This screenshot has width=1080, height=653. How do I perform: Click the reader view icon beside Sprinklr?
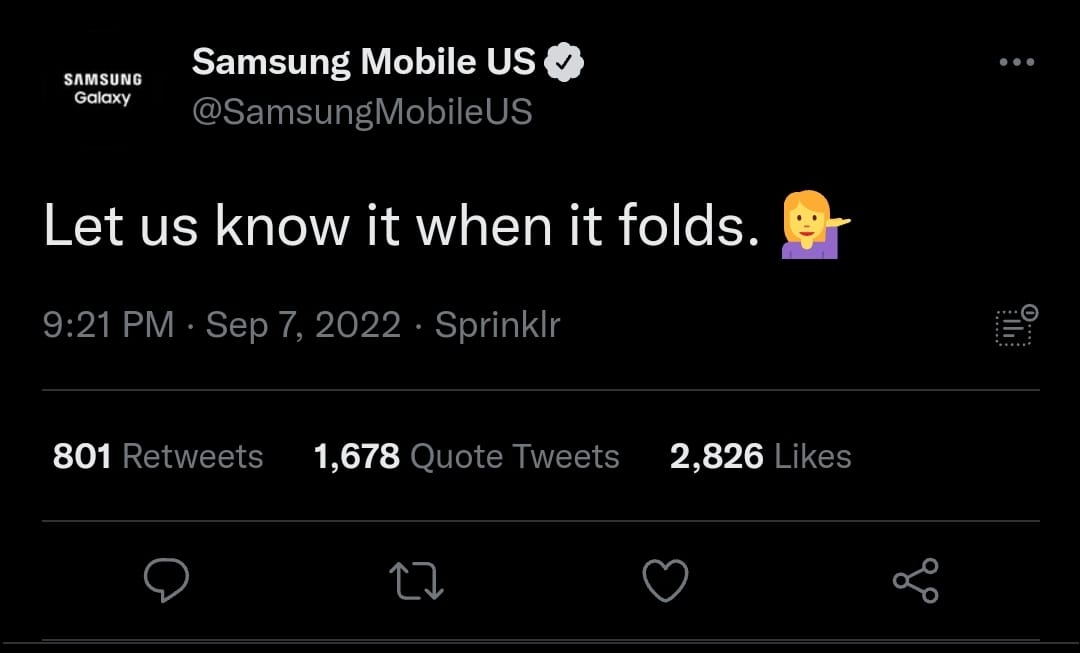tap(1016, 325)
